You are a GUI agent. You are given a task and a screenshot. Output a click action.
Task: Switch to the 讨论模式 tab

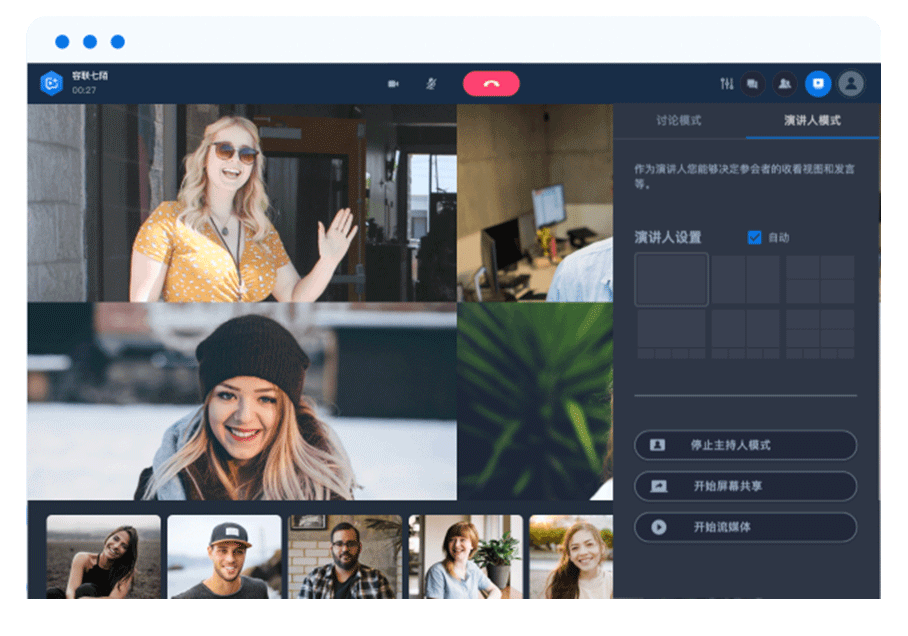[679, 120]
